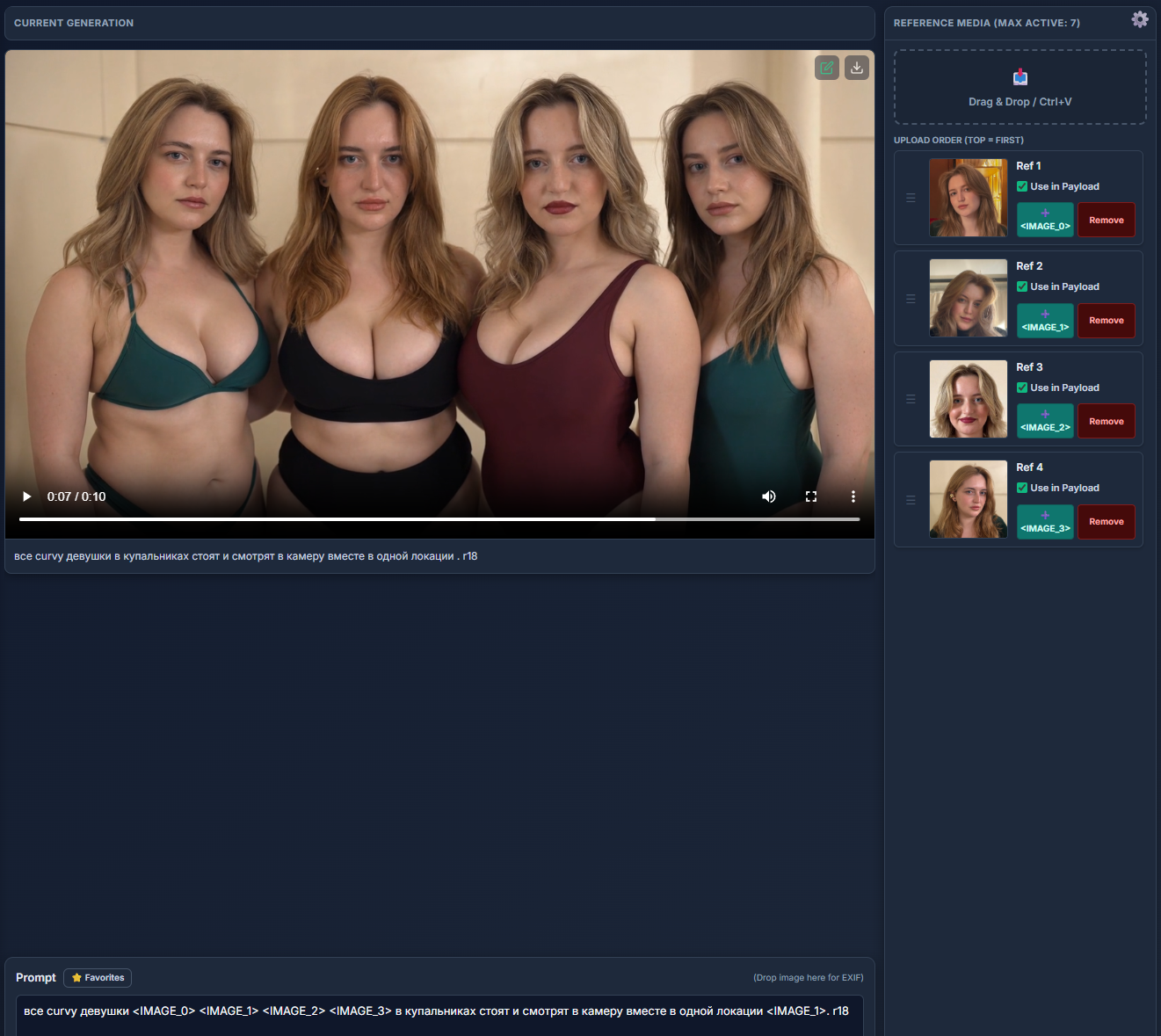1161x1036 pixels.
Task: Click the video timestamp 0:07 / 0:10
Action: [x=76, y=496]
